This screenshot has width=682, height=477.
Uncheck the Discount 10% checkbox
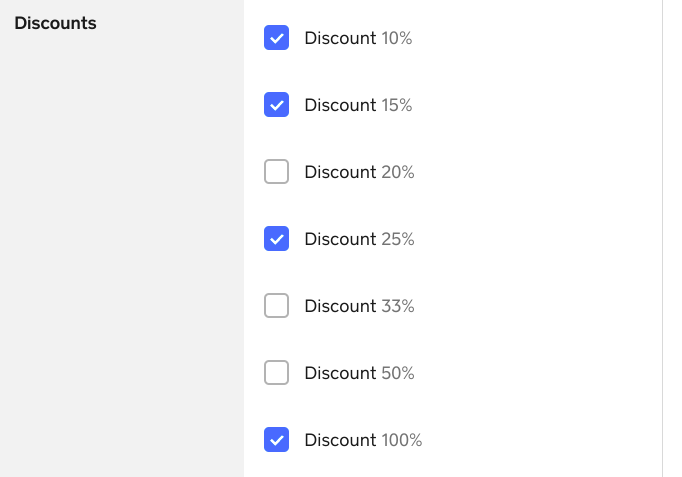(x=276, y=38)
